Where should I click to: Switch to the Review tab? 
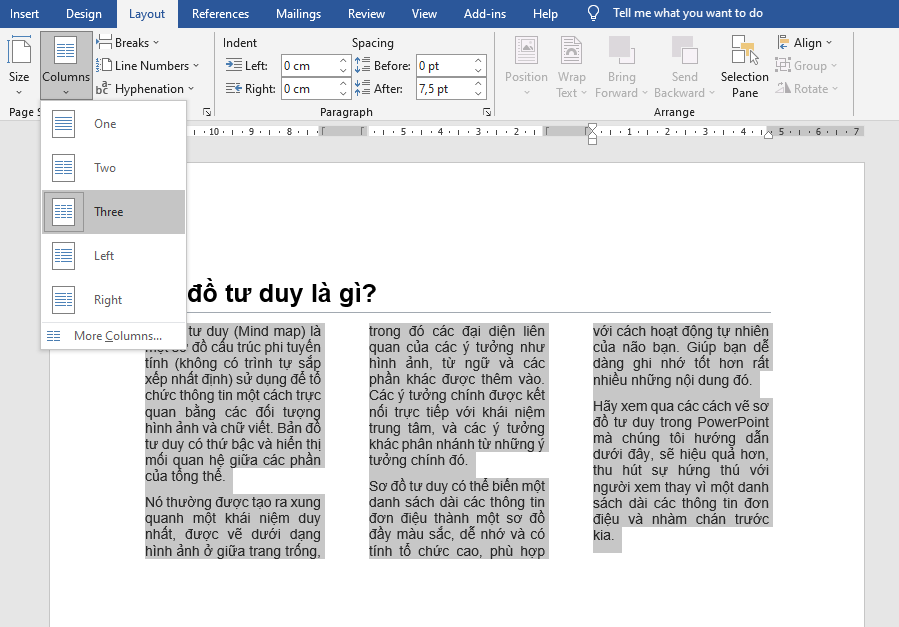click(x=365, y=14)
